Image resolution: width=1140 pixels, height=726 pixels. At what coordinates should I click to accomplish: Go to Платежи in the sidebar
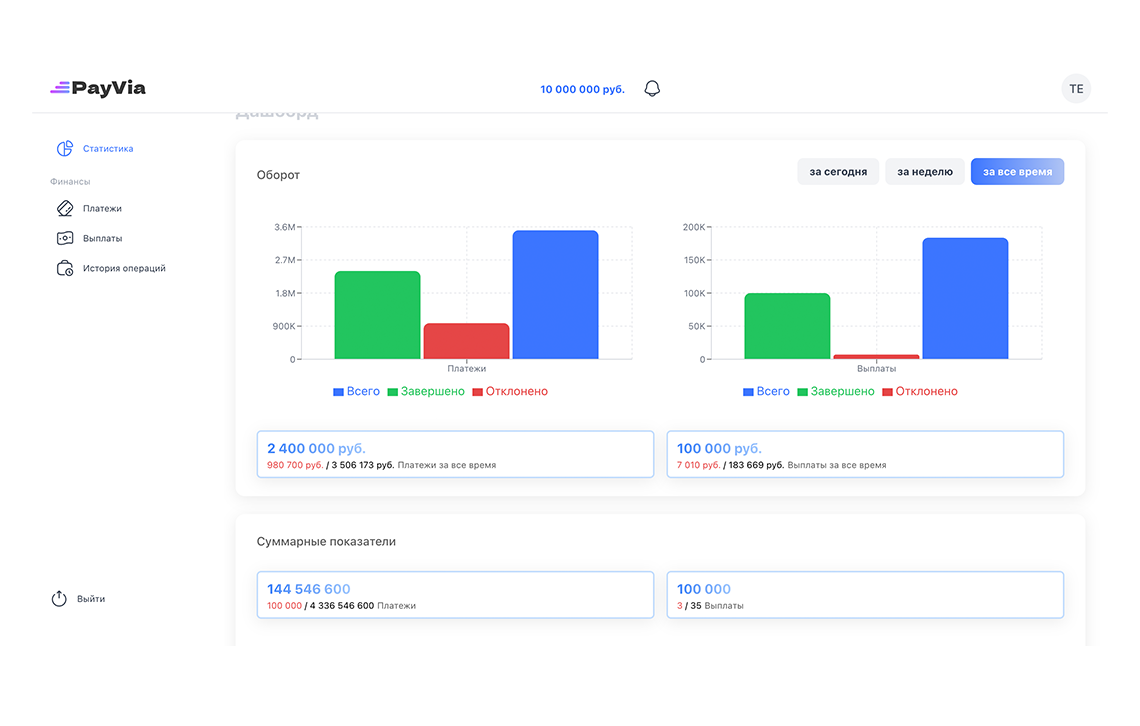tap(102, 209)
